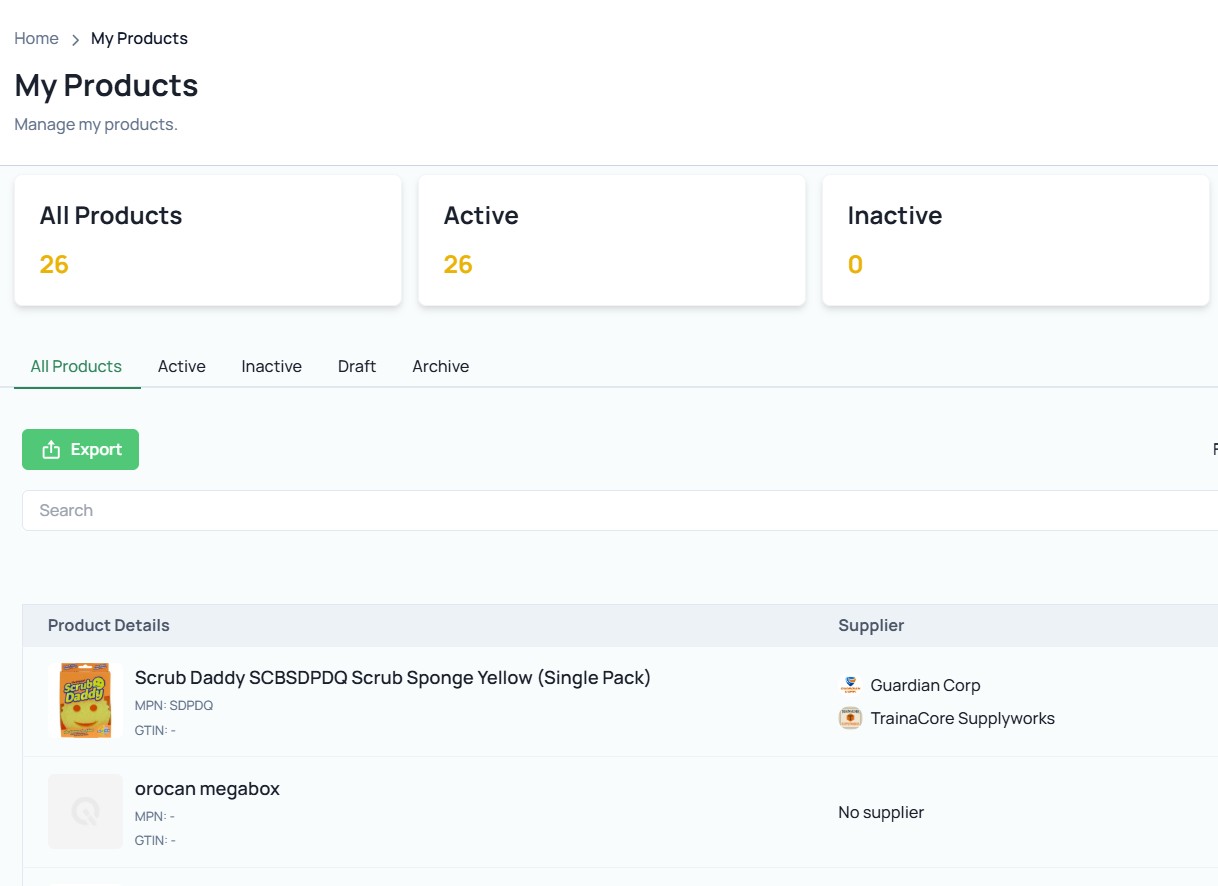Go to the Home breadcrumb link
Viewport: 1218px width, 886px height.
click(x=36, y=38)
